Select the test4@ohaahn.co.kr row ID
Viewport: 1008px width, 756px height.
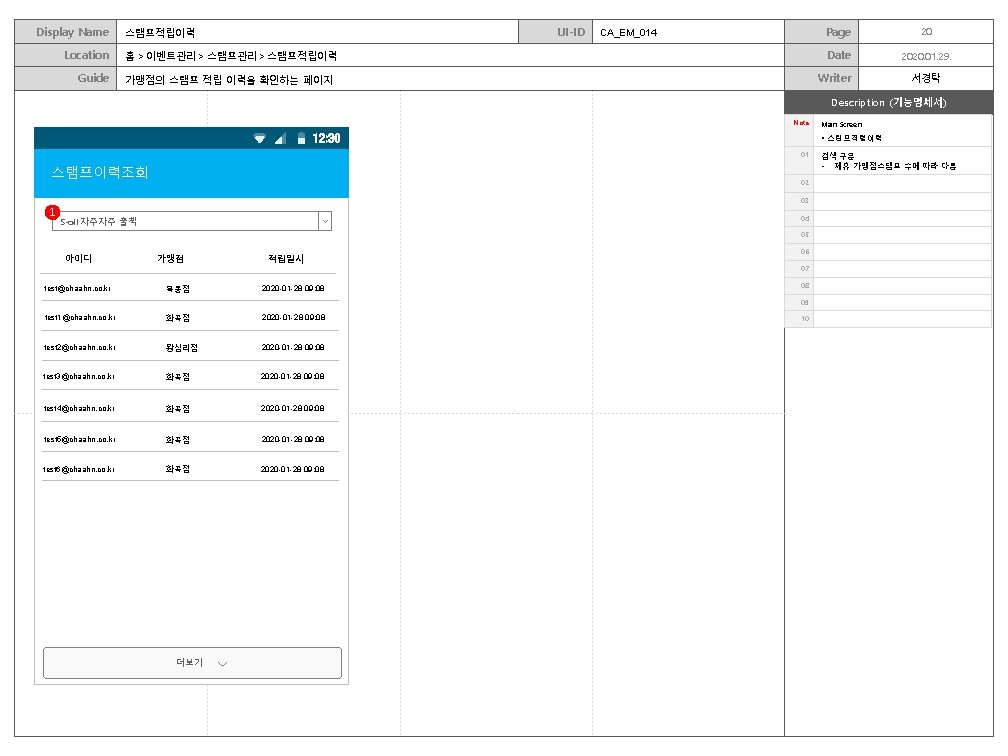pos(79,408)
